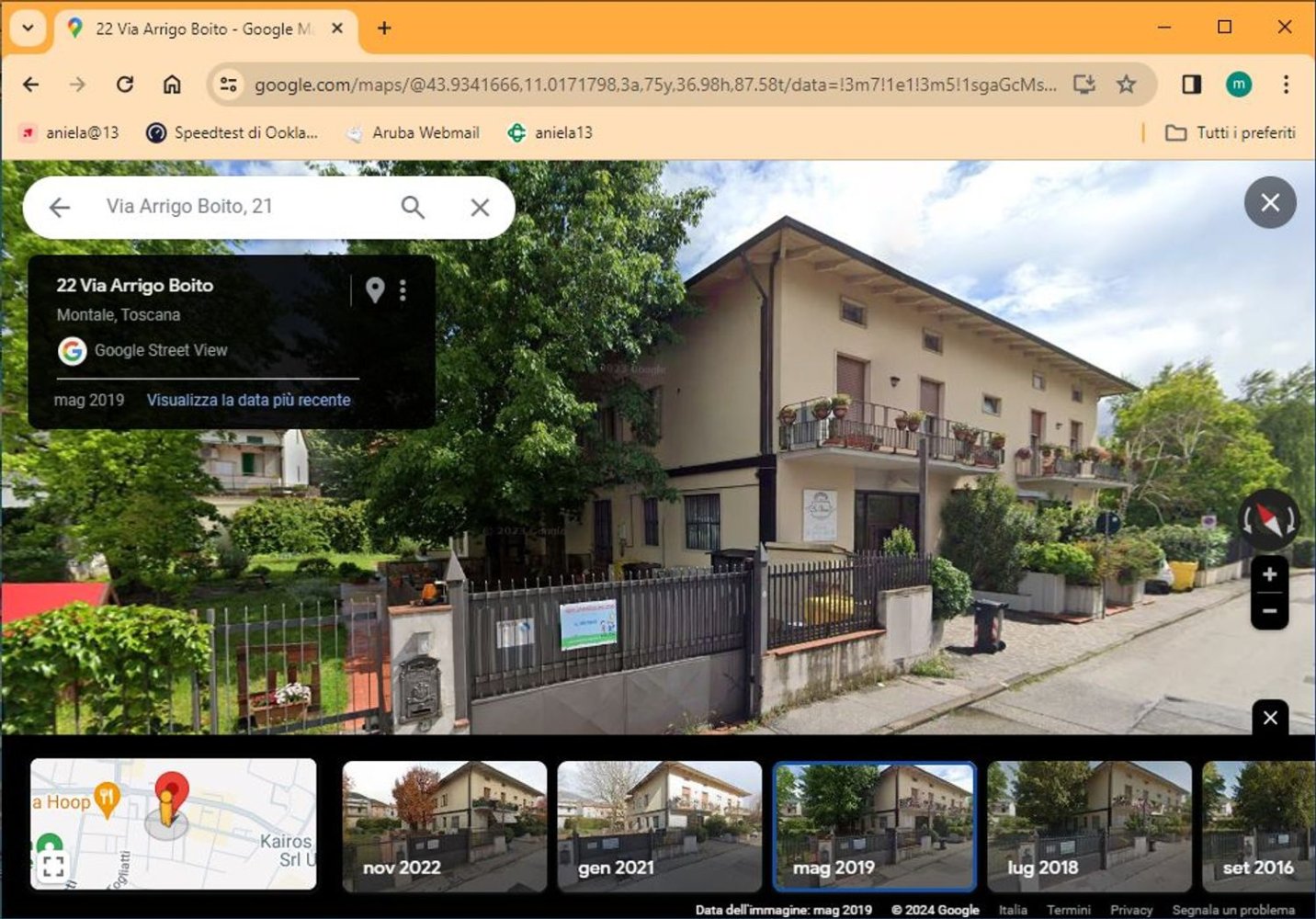Bookmark this page with the star icon
The image size is (1316, 919).
[1125, 84]
